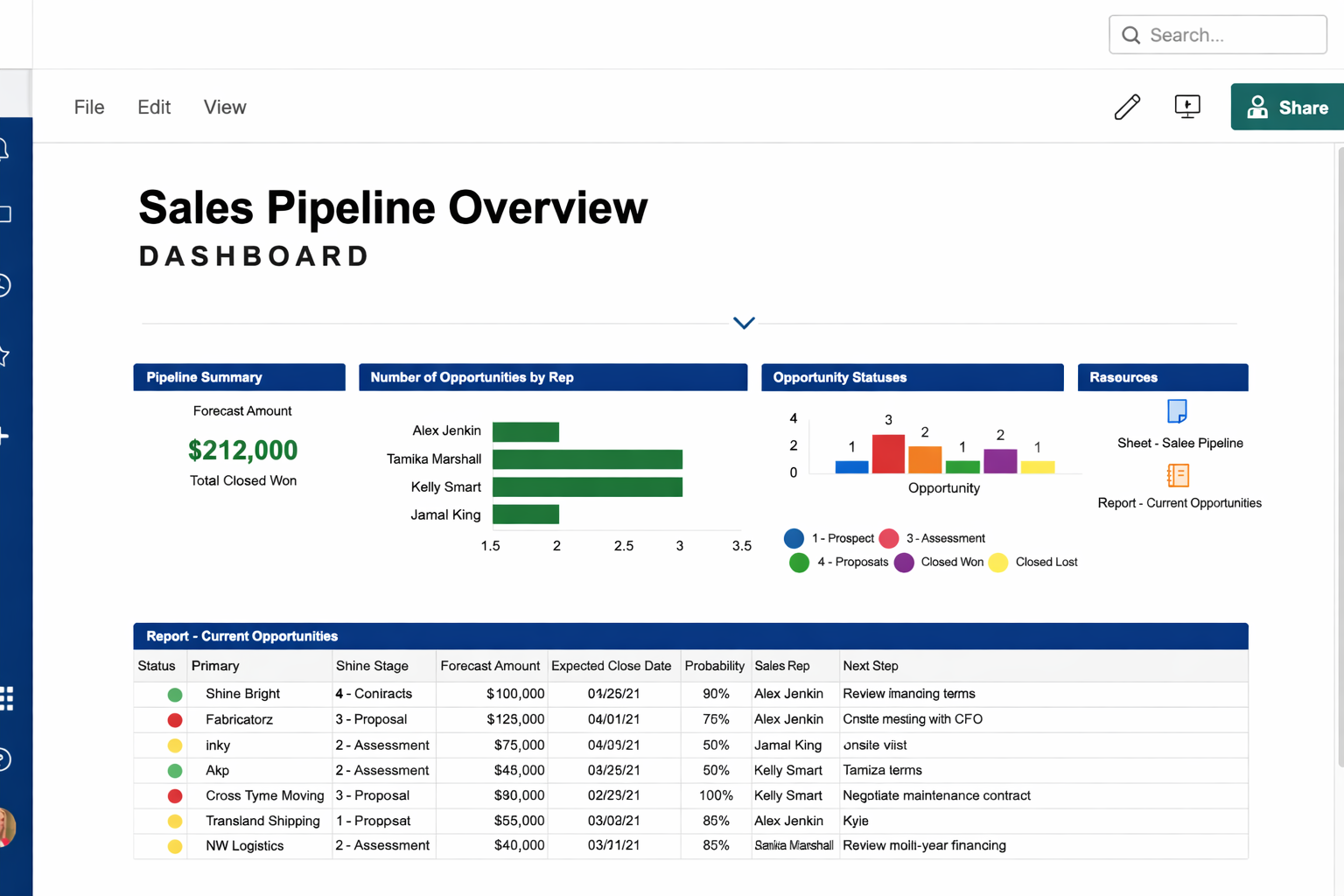
Task: Click the plus create icon in sidebar
Action: pyautogui.click(x=3, y=436)
